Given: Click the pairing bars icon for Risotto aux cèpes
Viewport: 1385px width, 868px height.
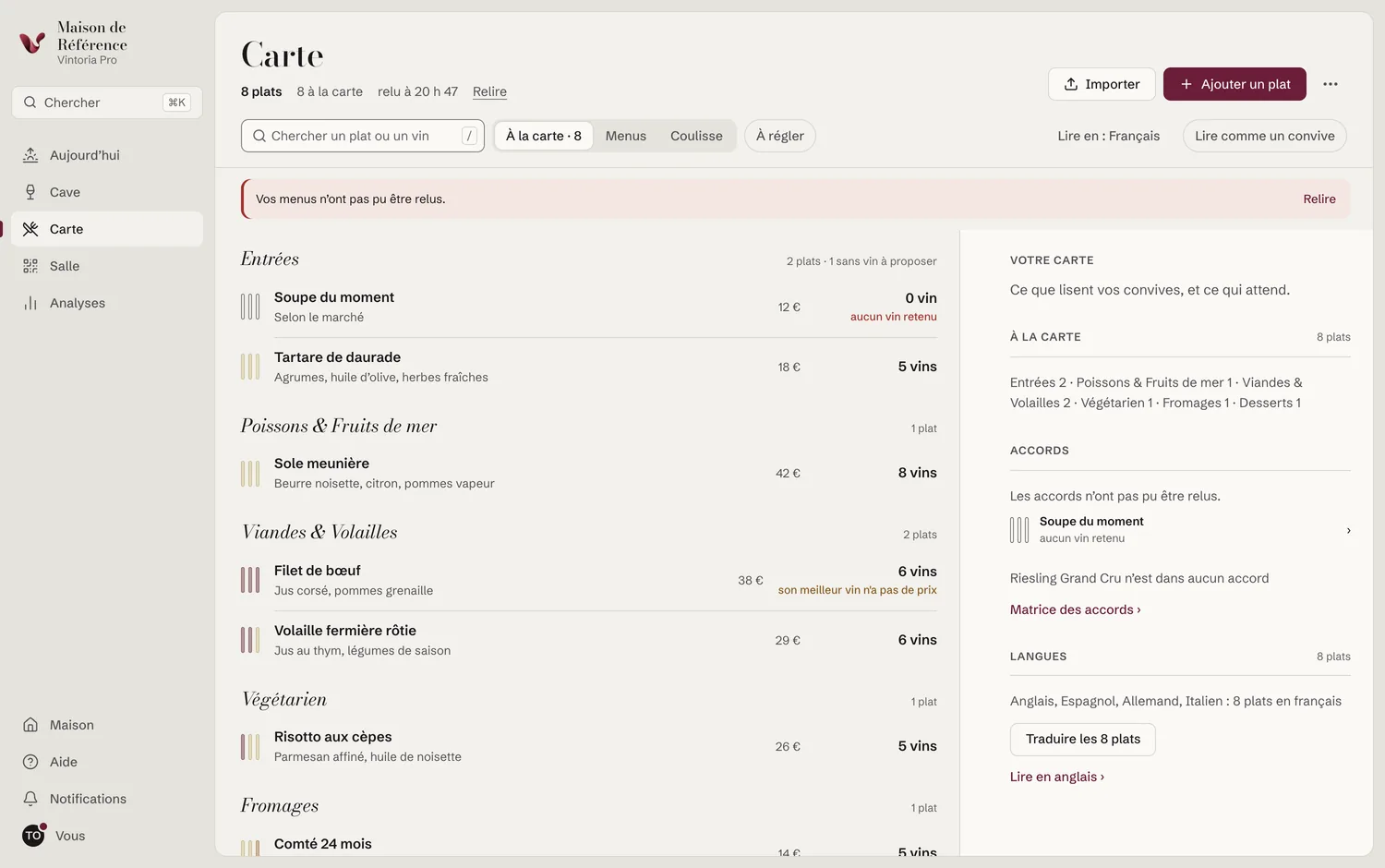Looking at the screenshot, I should [x=250, y=746].
